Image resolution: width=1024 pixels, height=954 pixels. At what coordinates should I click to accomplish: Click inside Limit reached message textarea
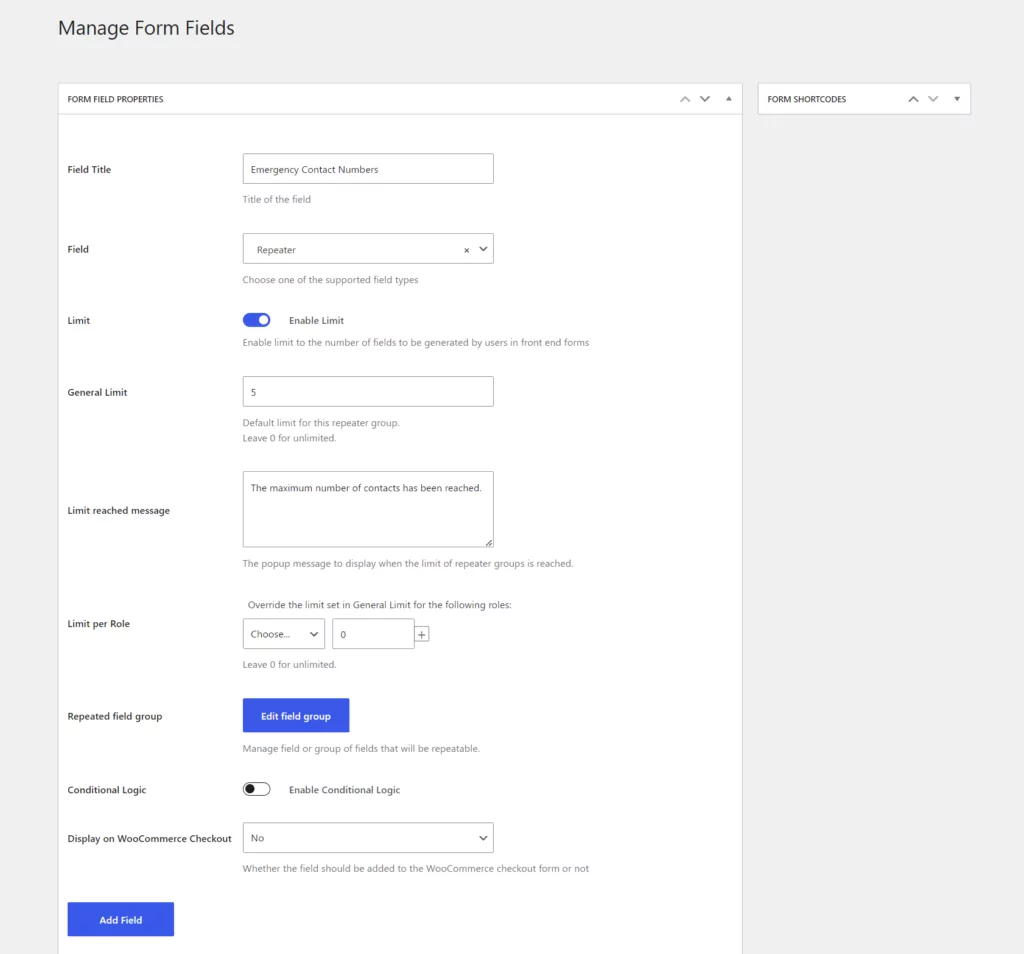coord(368,509)
